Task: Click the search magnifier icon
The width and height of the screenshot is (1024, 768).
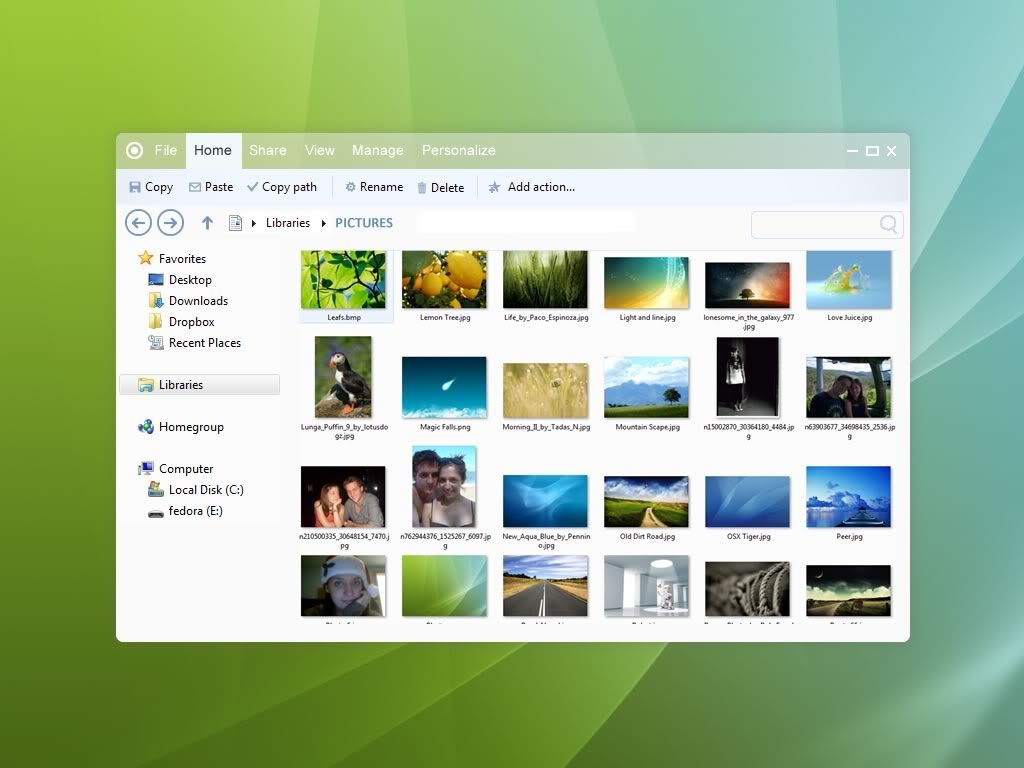Action: tap(888, 225)
